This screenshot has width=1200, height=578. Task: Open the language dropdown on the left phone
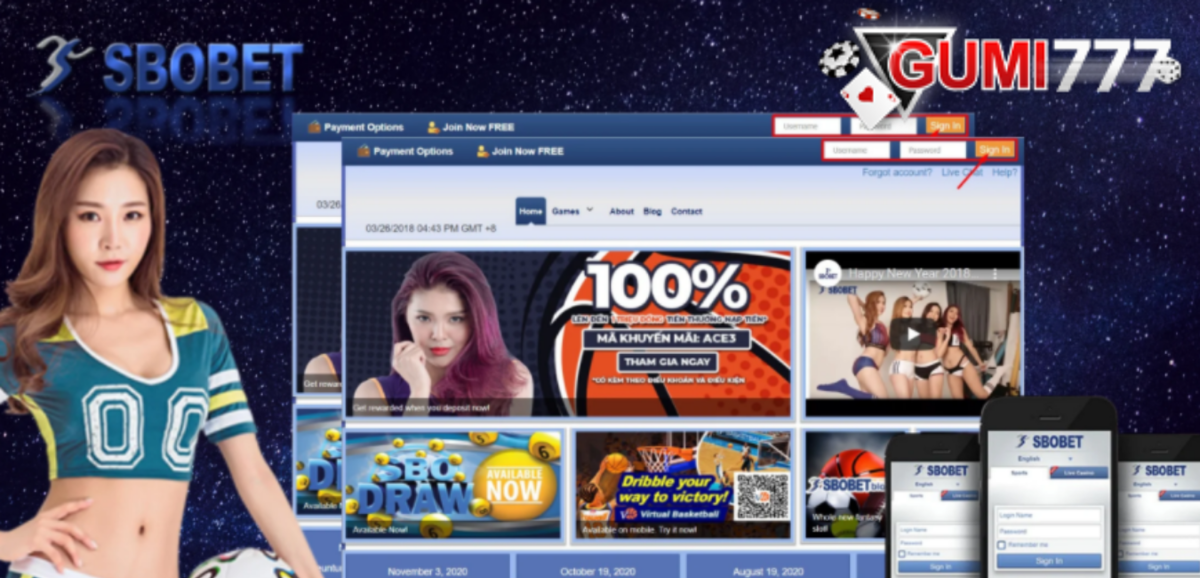tap(937, 484)
